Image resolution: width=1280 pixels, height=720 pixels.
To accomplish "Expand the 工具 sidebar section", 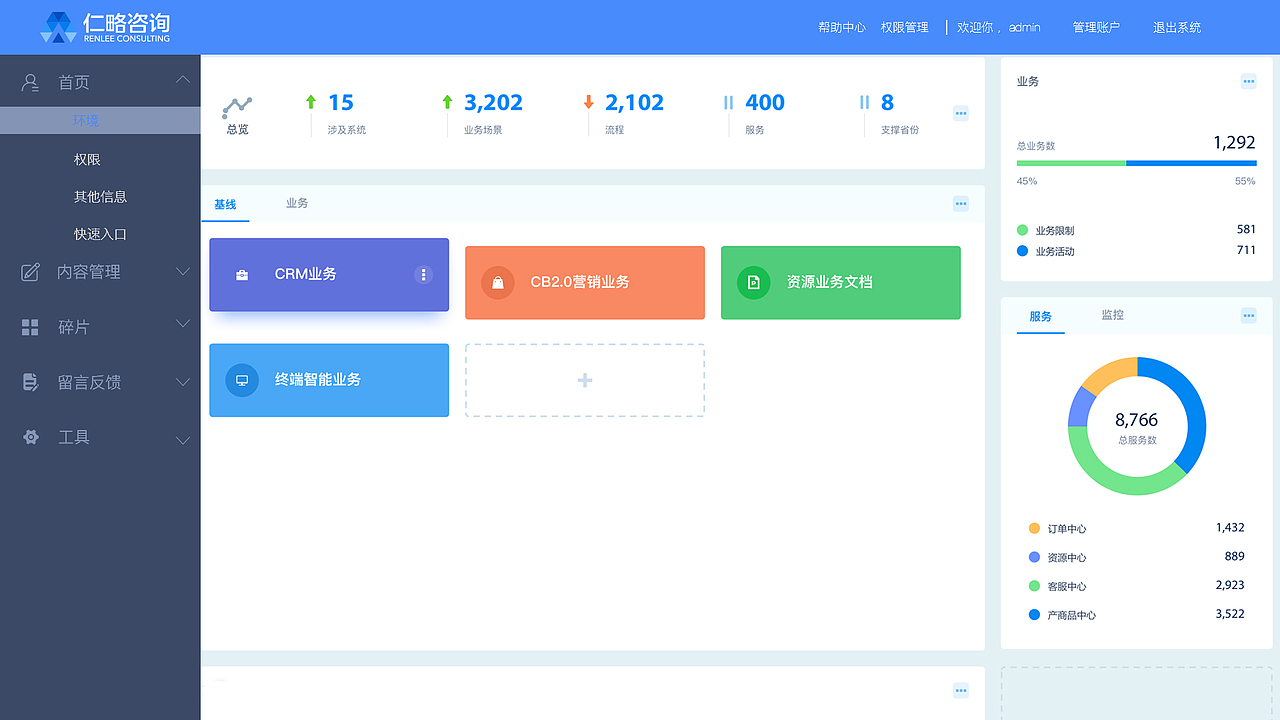I will [x=183, y=438].
